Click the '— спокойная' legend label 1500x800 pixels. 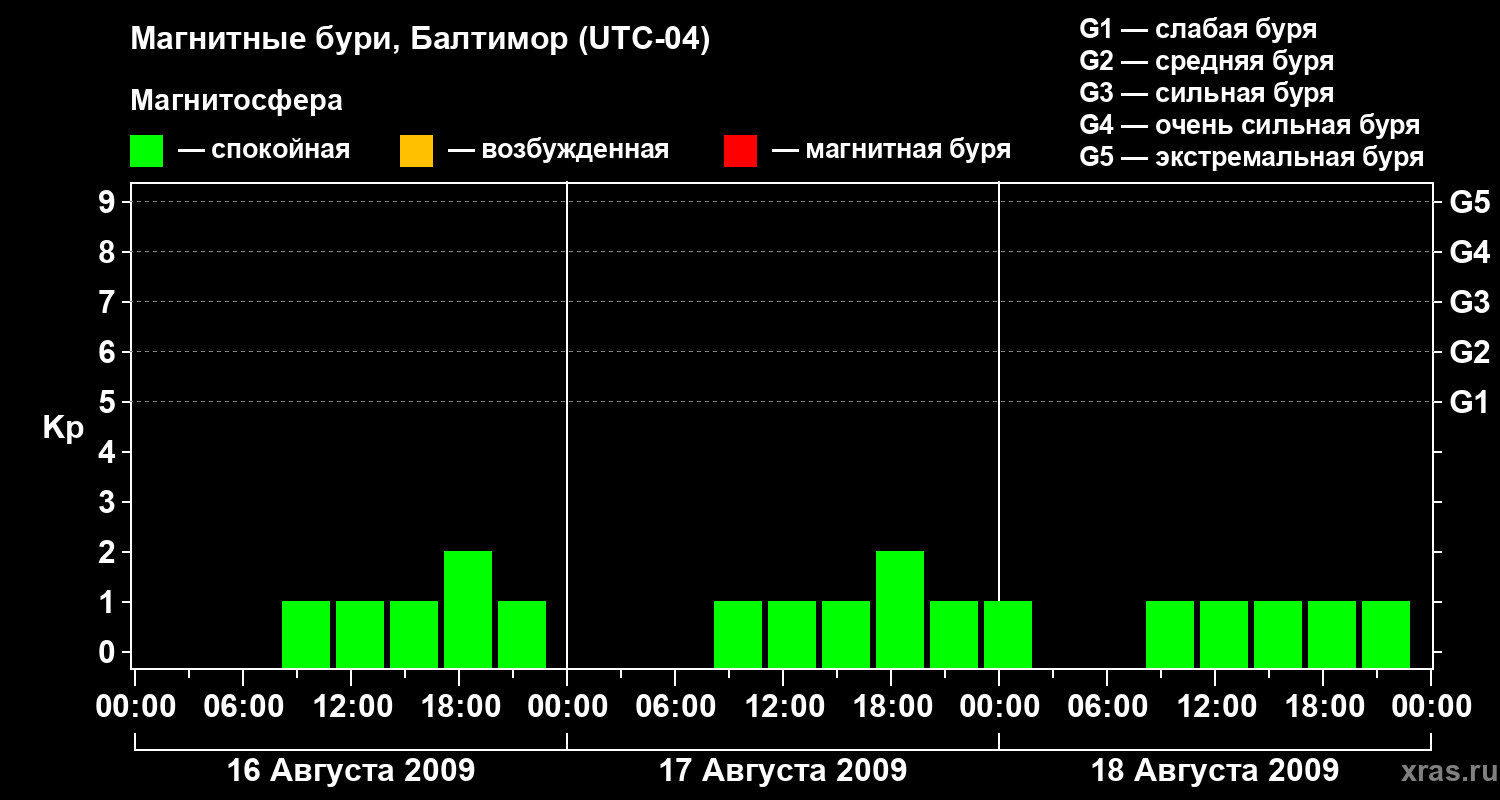tap(264, 150)
